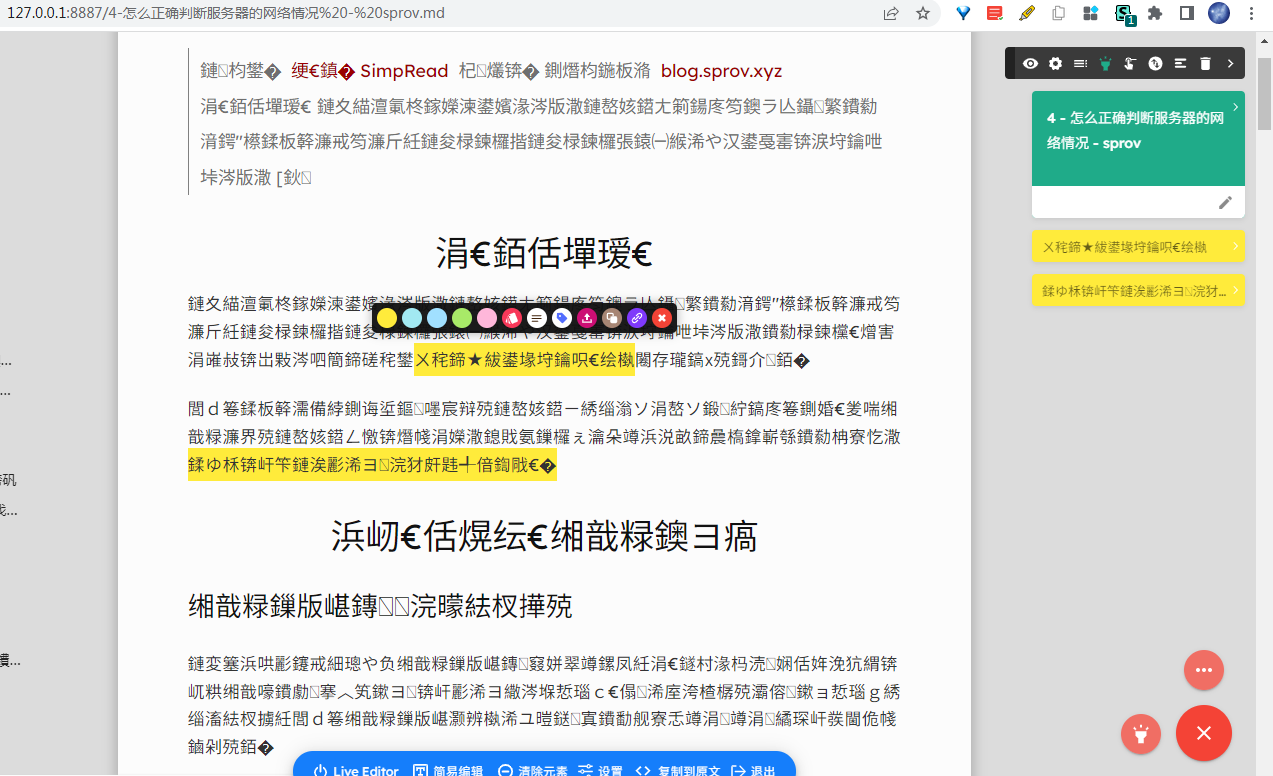The width and height of the screenshot is (1273, 776).
Task: Click the link icon in the annotation popup
Action: [x=636, y=317]
